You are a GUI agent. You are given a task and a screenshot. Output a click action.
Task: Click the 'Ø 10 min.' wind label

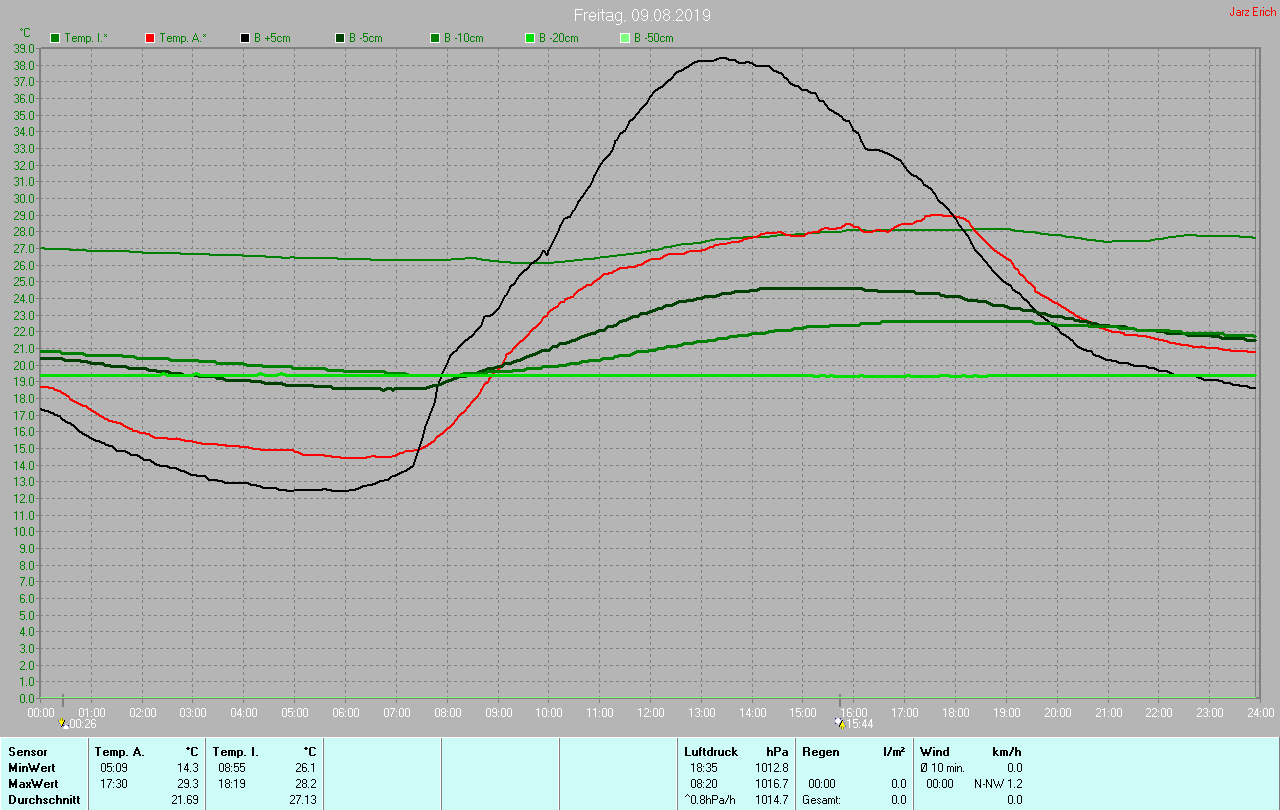943,768
